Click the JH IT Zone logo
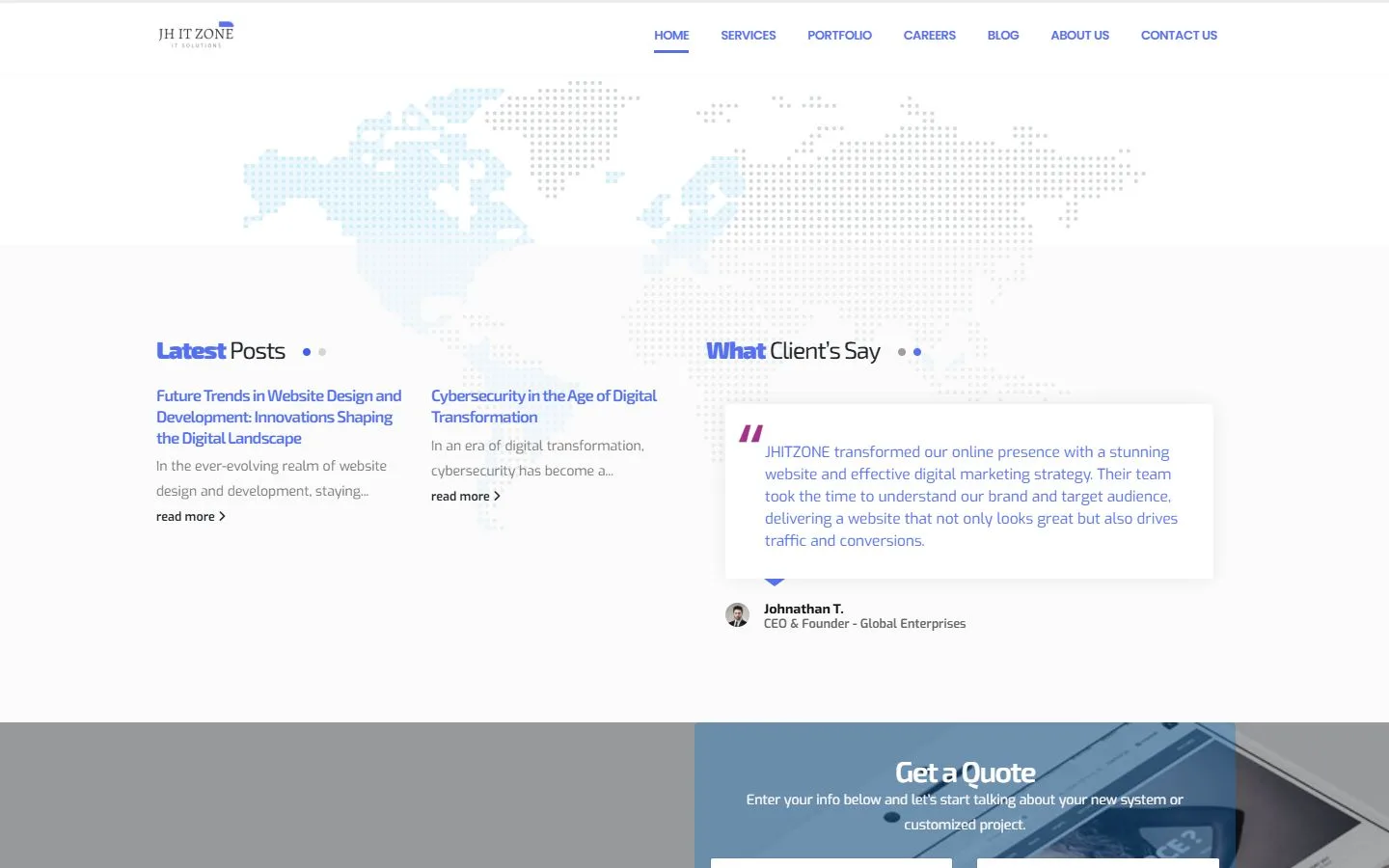The height and width of the screenshot is (868, 1389). click(x=196, y=35)
